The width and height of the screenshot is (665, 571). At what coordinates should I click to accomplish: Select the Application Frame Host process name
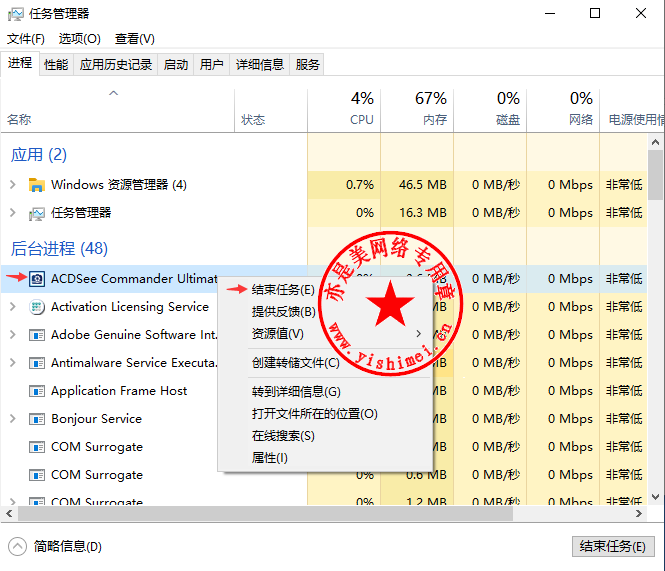pos(119,391)
